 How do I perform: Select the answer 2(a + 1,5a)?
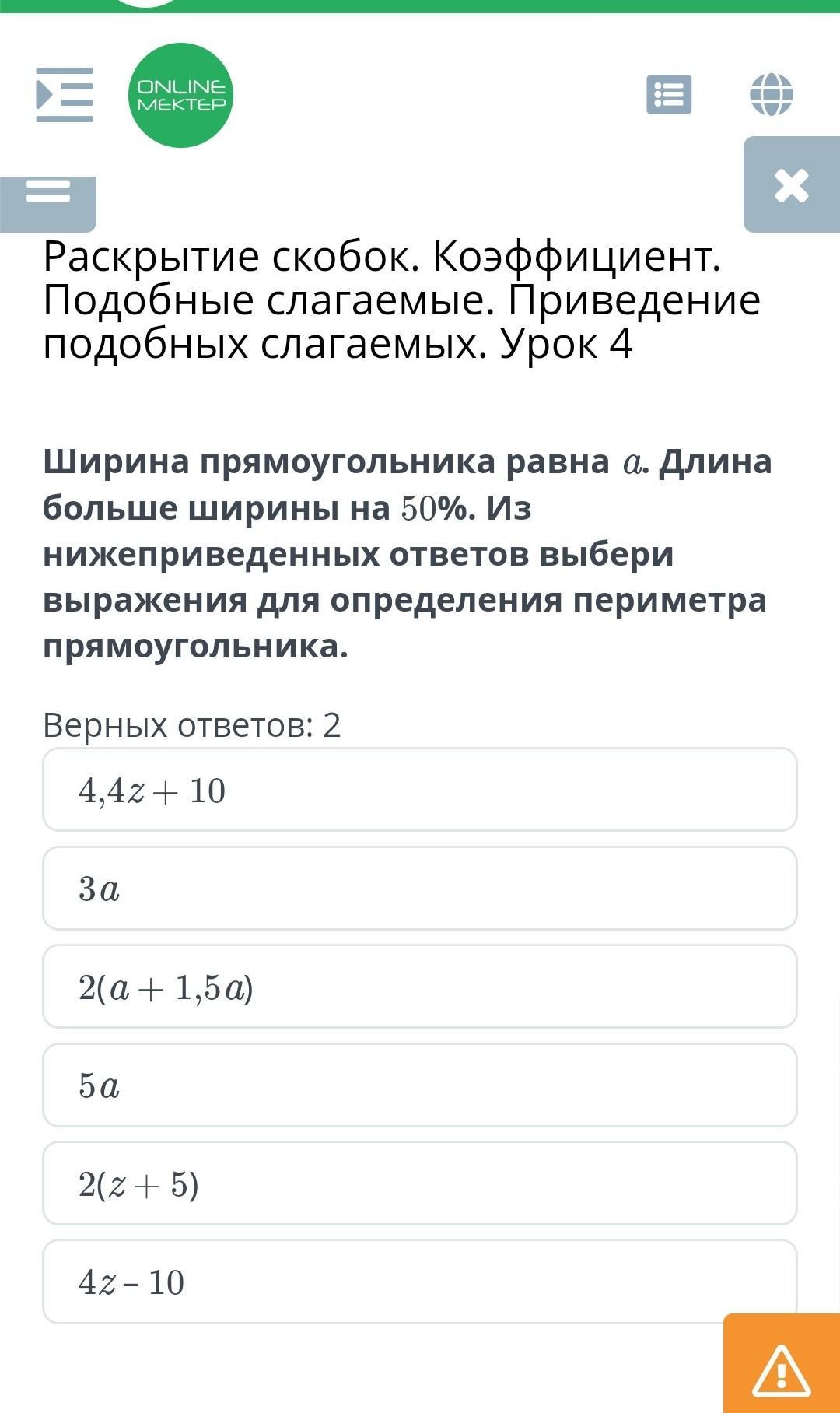coord(420,987)
